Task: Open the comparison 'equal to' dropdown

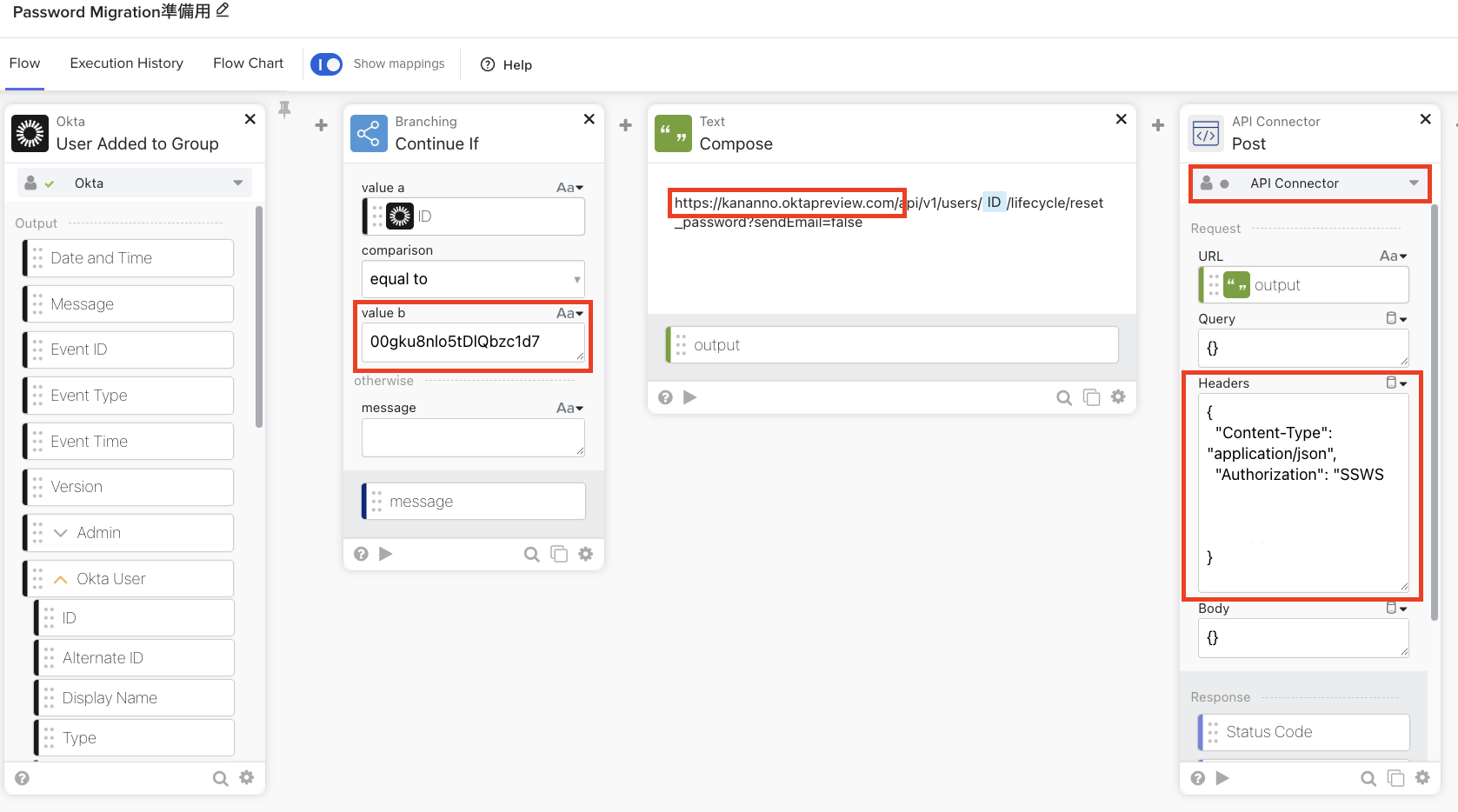Action: coord(472,279)
